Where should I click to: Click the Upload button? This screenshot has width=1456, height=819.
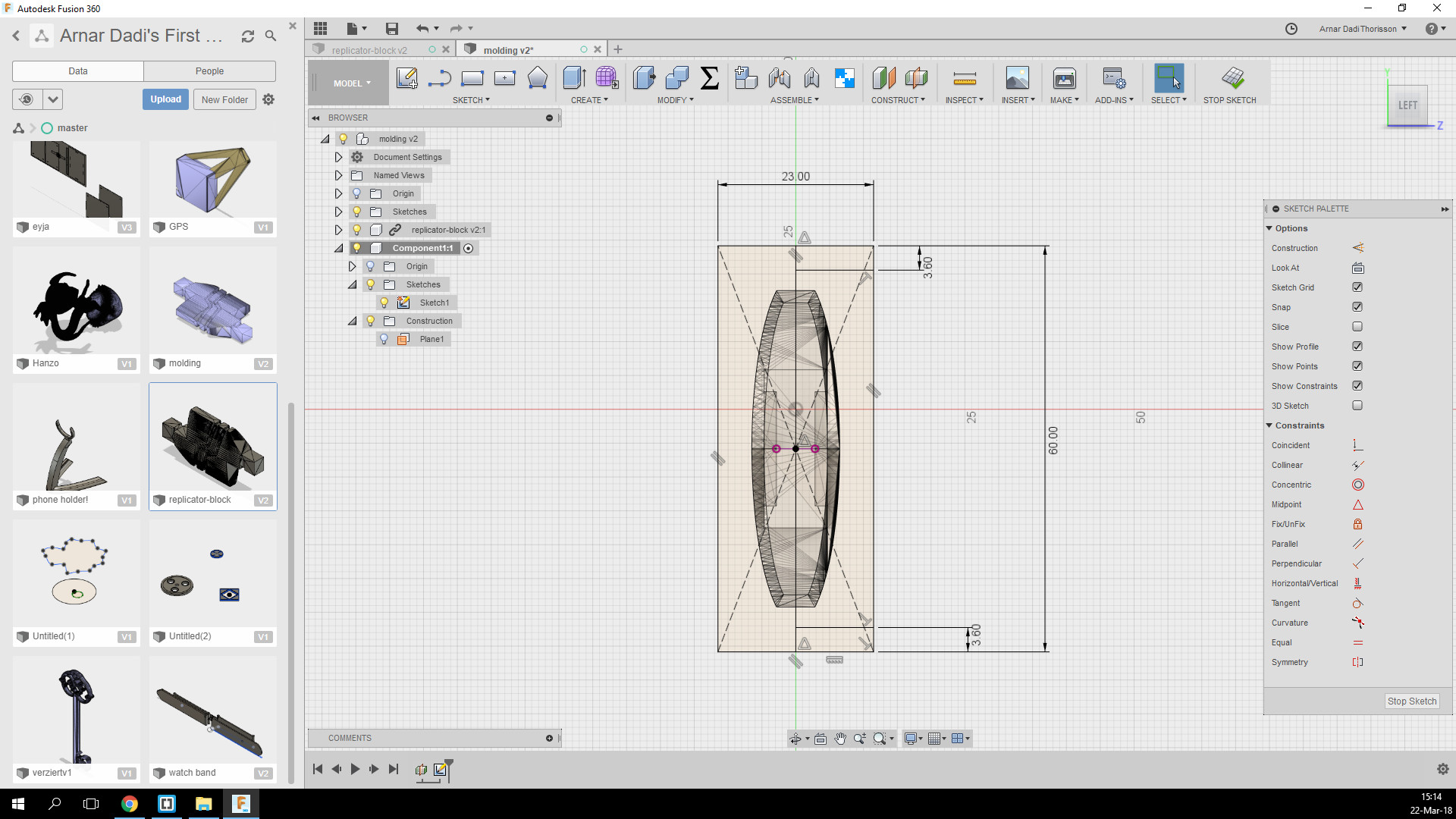click(165, 99)
